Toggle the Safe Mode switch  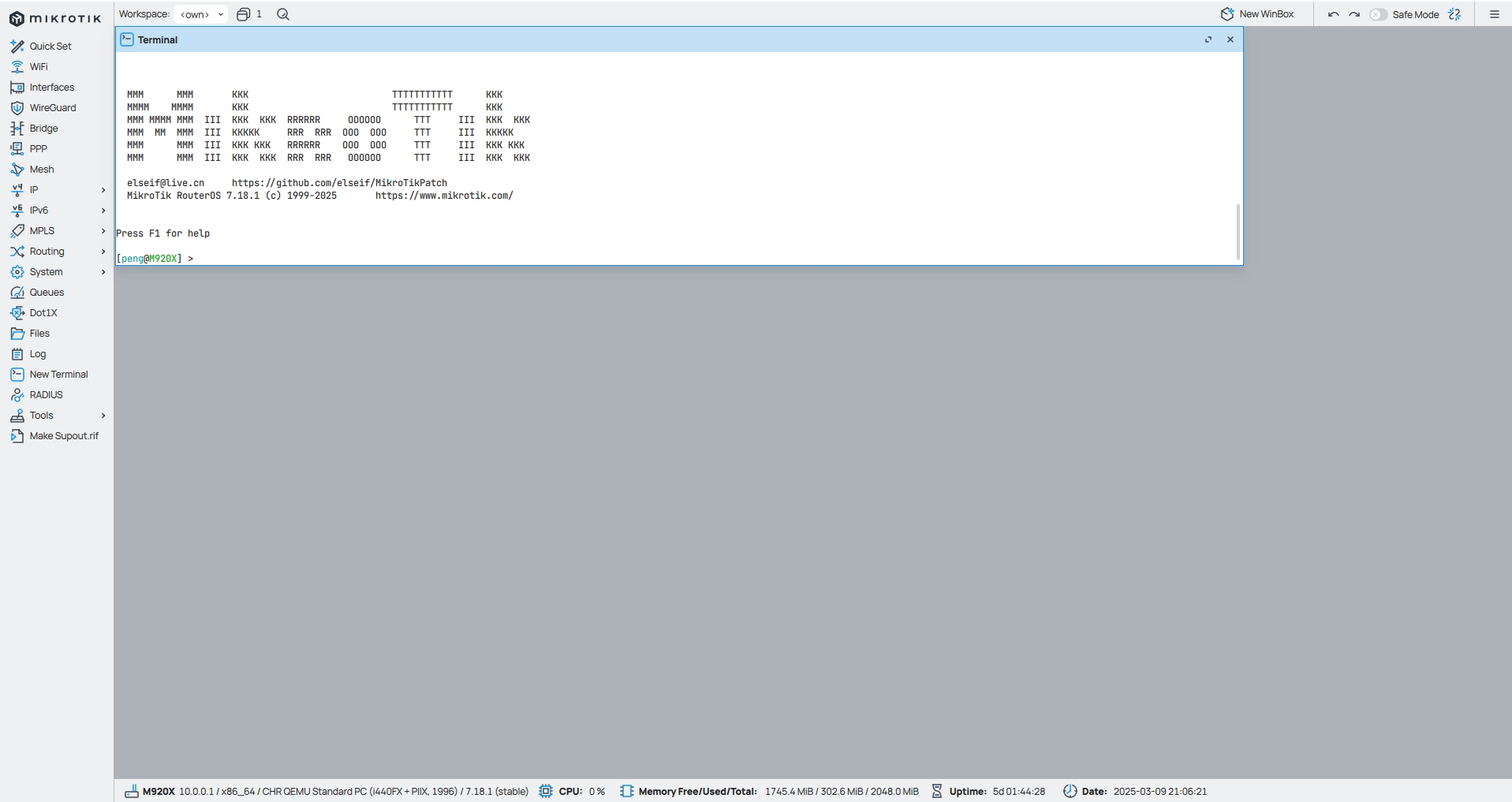1378,14
